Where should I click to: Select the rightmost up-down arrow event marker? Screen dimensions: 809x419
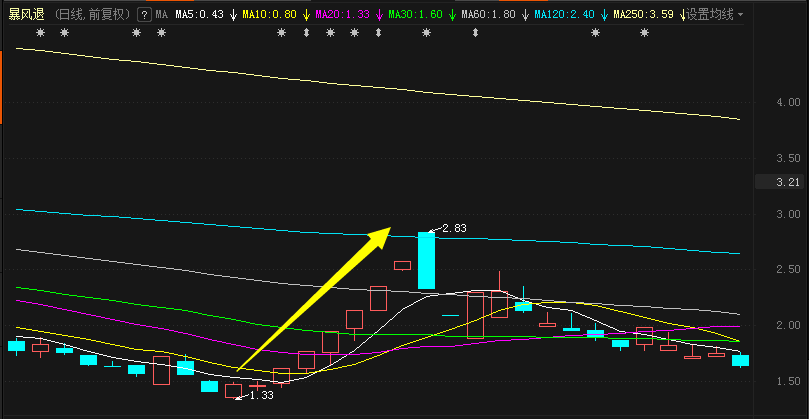475,33
